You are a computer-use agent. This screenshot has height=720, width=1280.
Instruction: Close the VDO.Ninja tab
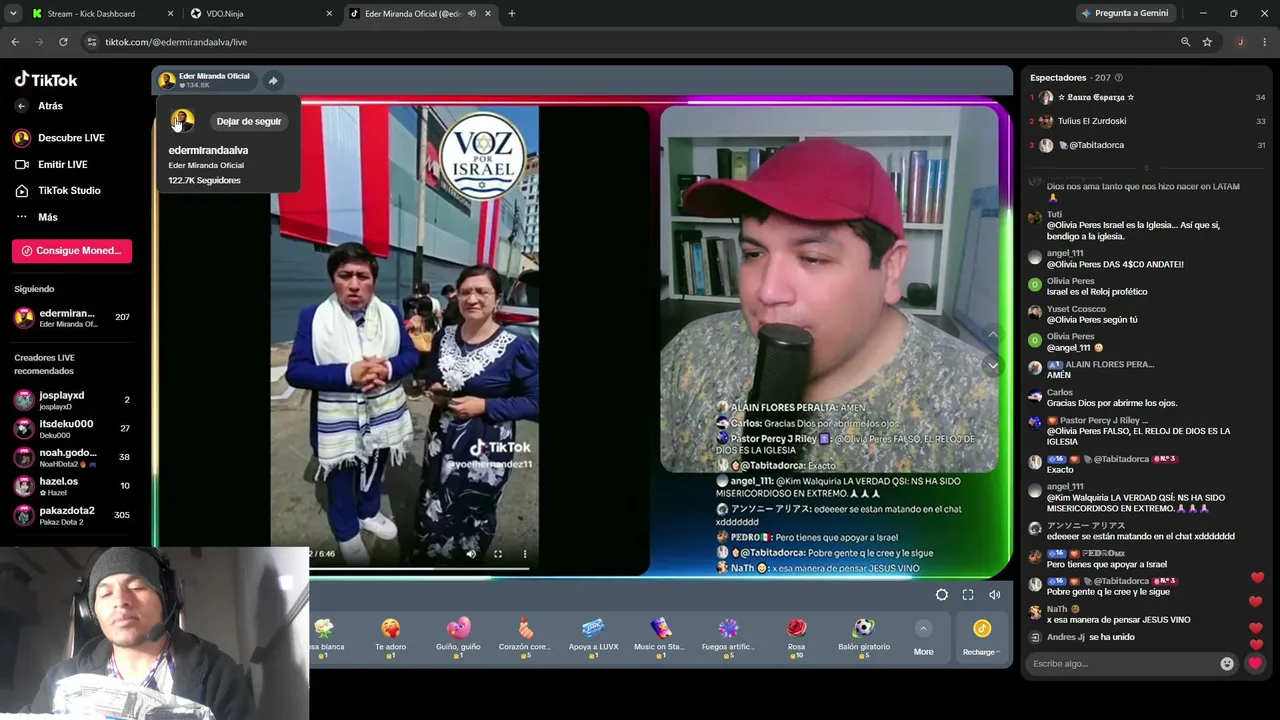point(329,14)
